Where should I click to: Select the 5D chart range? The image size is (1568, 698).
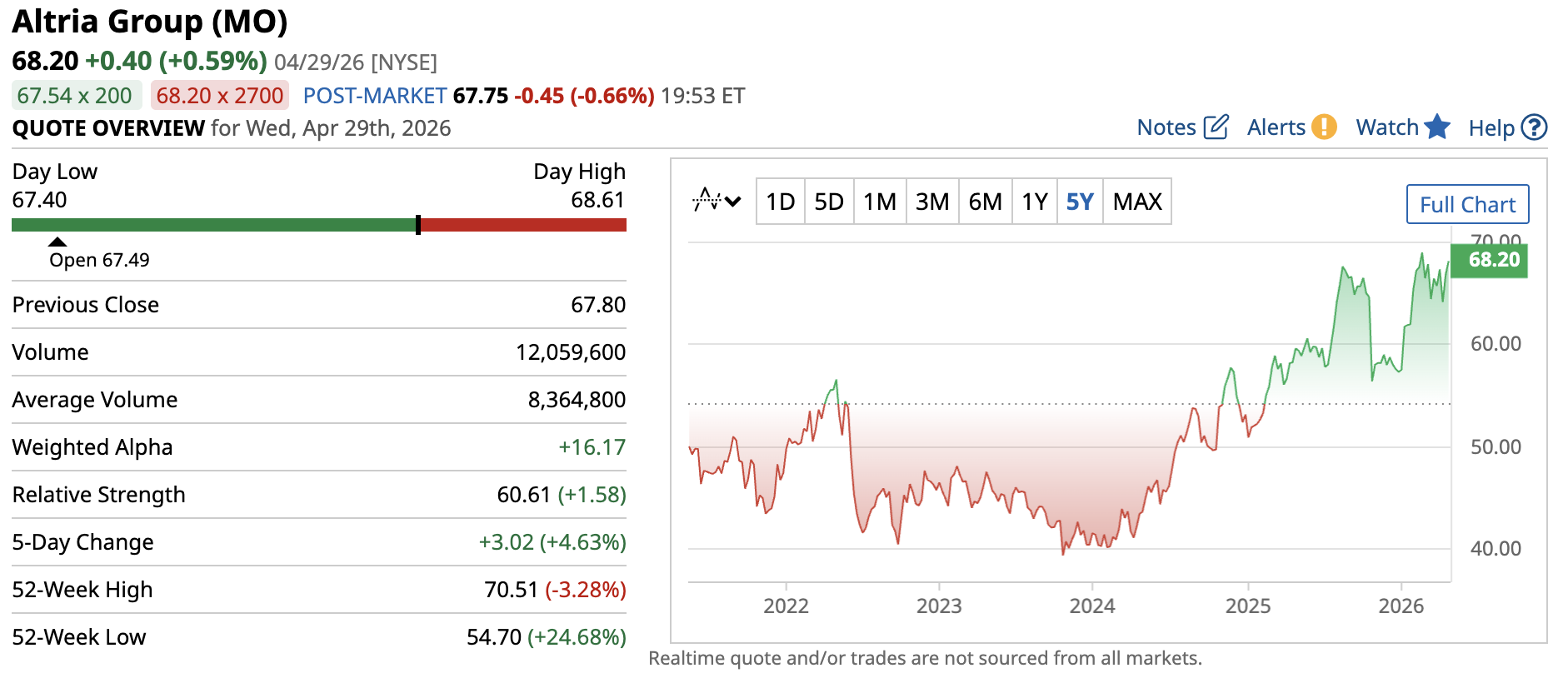coord(829,202)
